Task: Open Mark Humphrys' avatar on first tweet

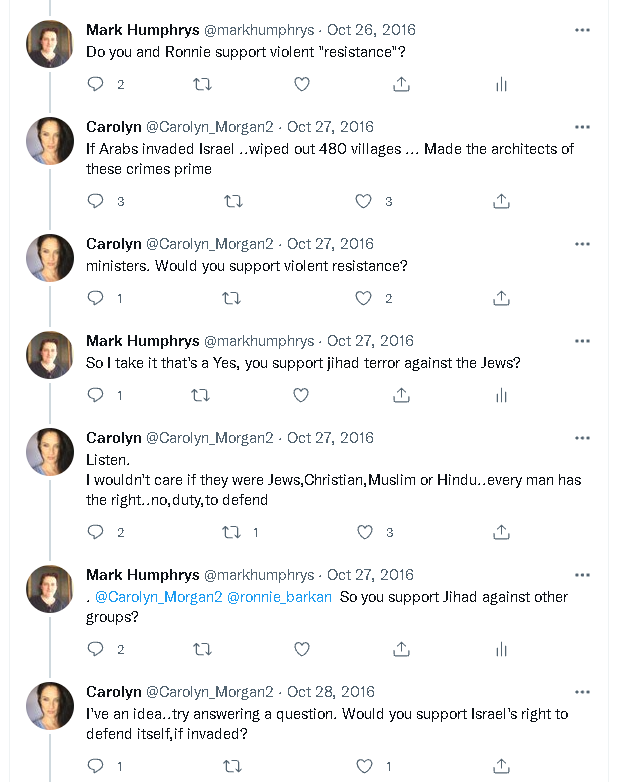Action: [x=50, y=43]
